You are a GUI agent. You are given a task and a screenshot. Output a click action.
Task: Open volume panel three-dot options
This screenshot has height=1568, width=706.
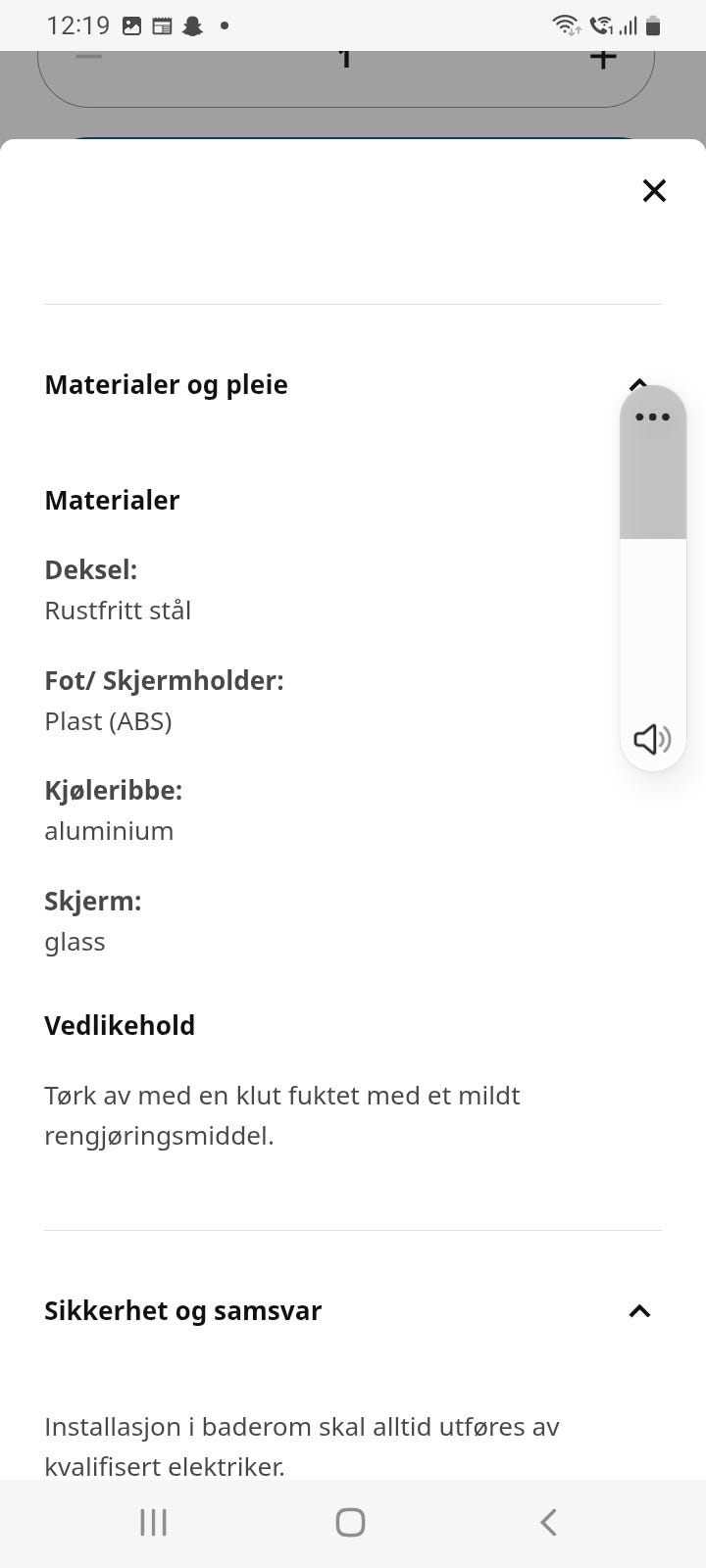(652, 416)
